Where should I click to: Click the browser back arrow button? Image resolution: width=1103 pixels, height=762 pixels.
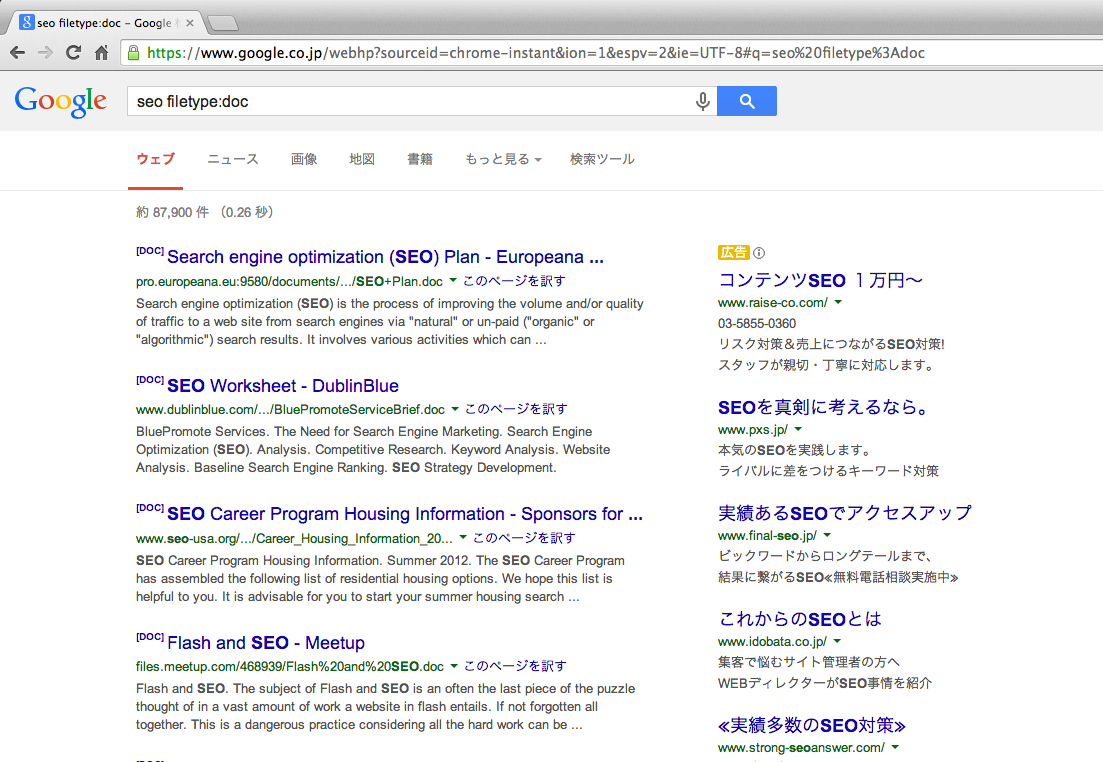[x=18, y=53]
